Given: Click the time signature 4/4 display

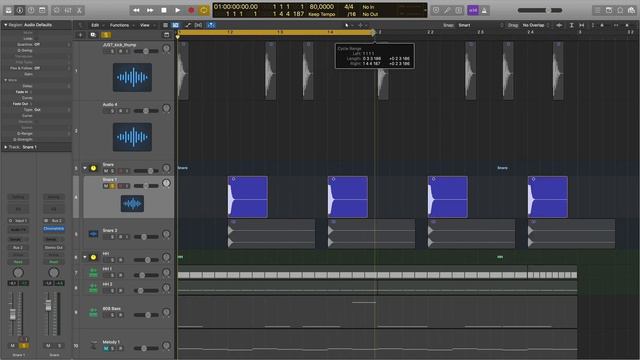Looking at the screenshot, I should click(349, 7).
